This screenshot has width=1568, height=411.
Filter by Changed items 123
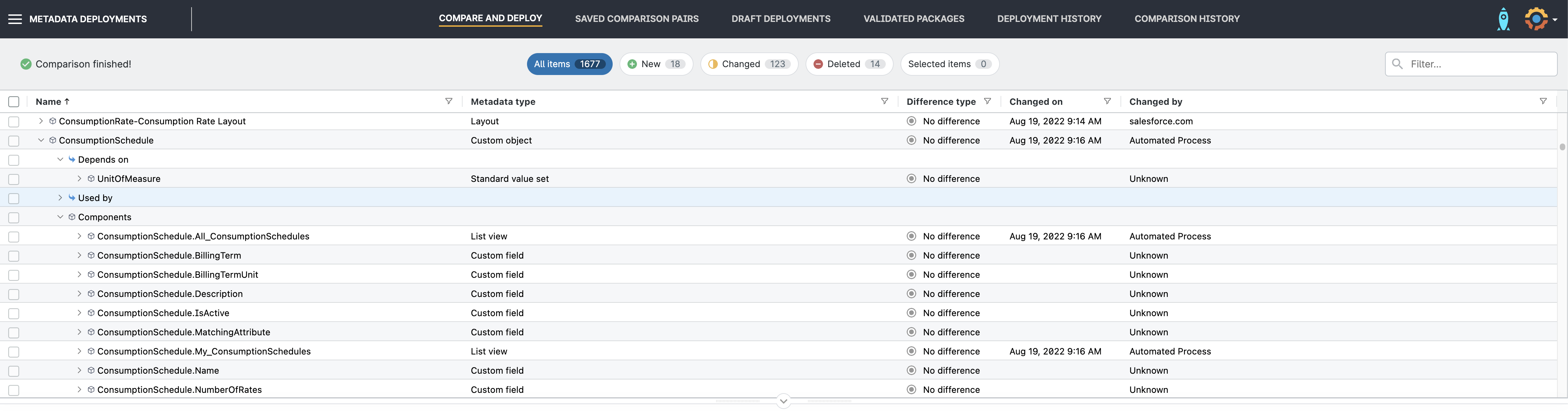pyautogui.click(x=749, y=64)
